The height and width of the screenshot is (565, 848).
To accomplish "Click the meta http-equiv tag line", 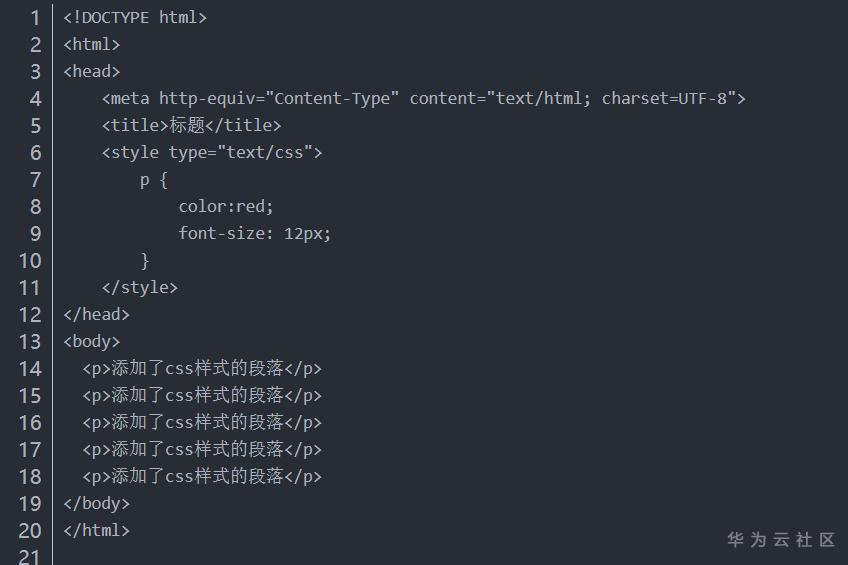I will pyautogui.click(x=423, y=99).
